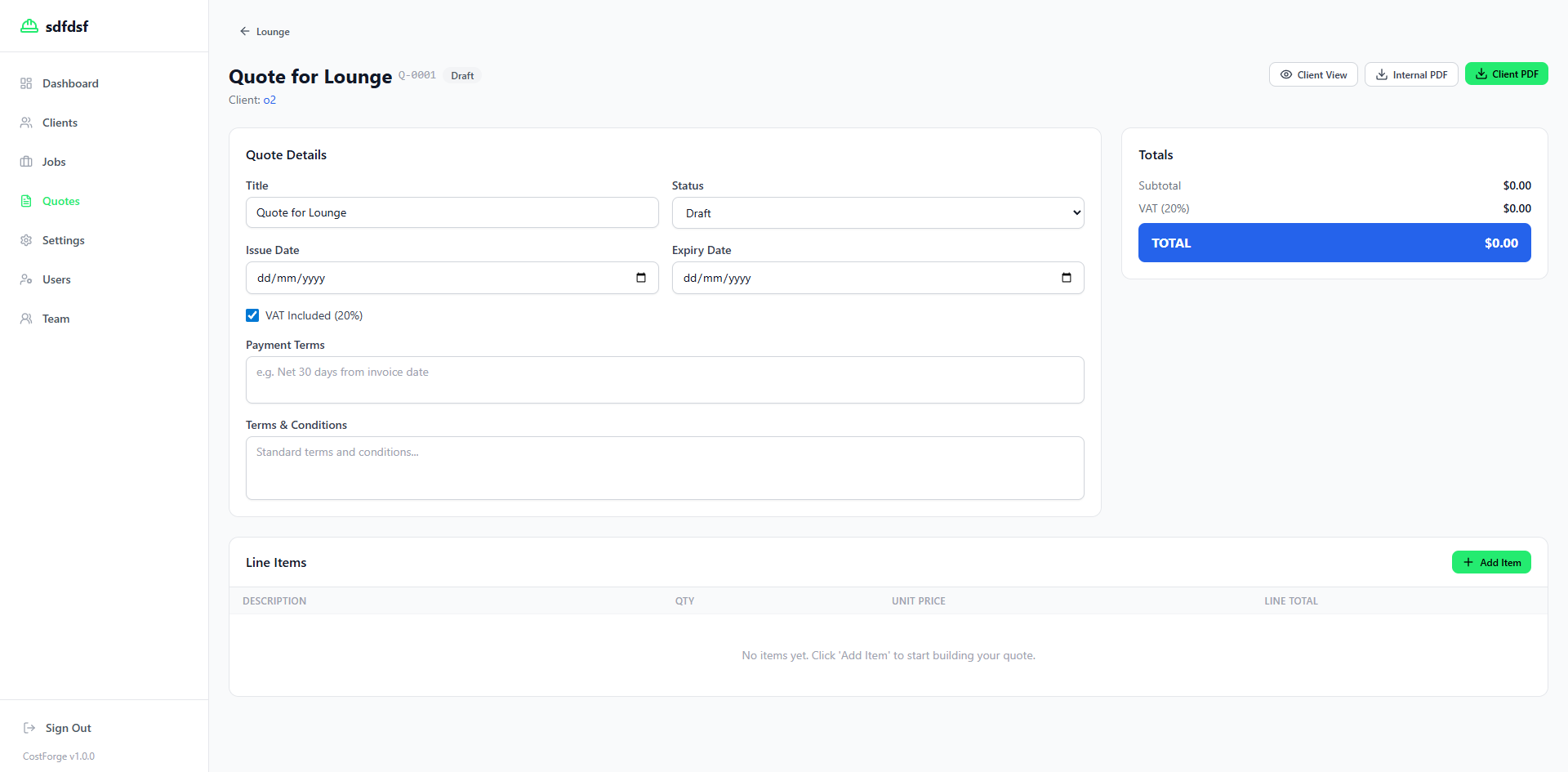Screen dimensions: 1568x772
Task: Open Client View preview
Action: 1313,74
